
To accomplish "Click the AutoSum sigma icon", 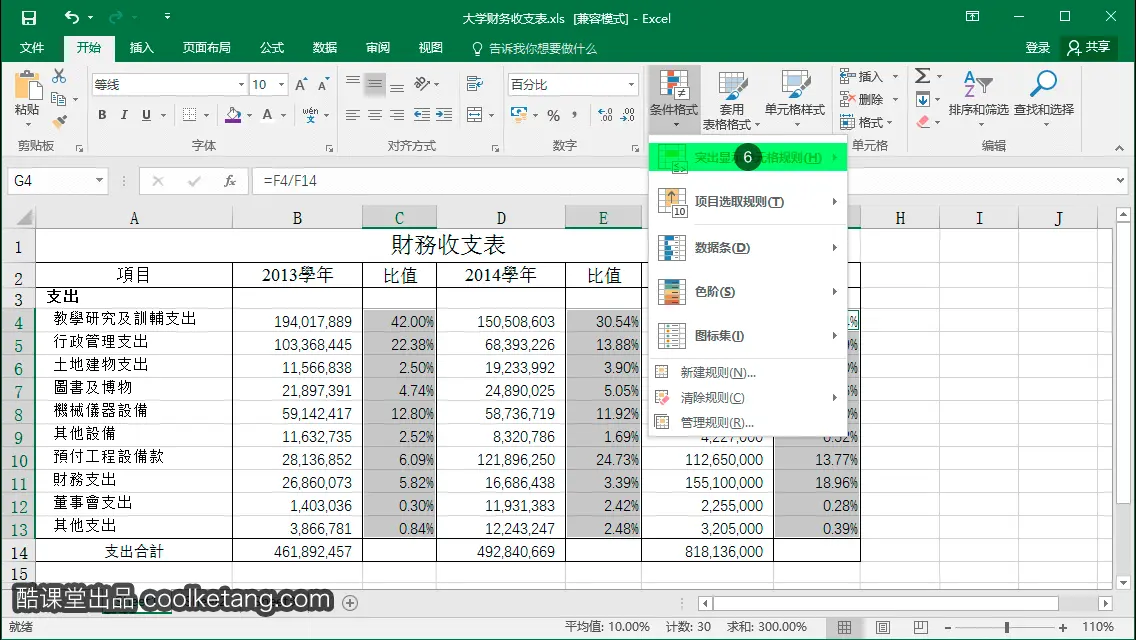I will point(922,75).
